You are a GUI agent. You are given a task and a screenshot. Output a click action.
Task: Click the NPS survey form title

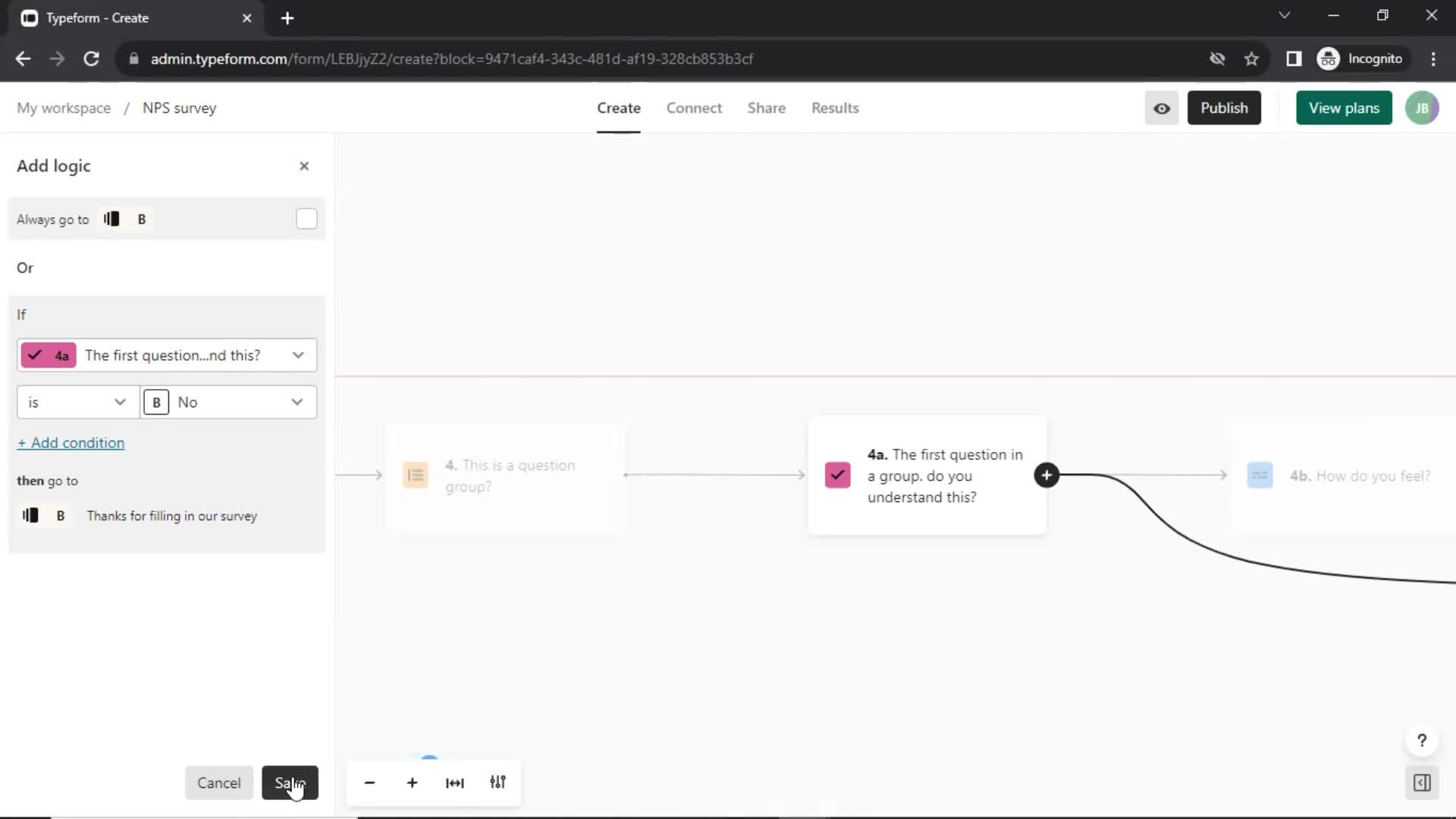(179, 108)
